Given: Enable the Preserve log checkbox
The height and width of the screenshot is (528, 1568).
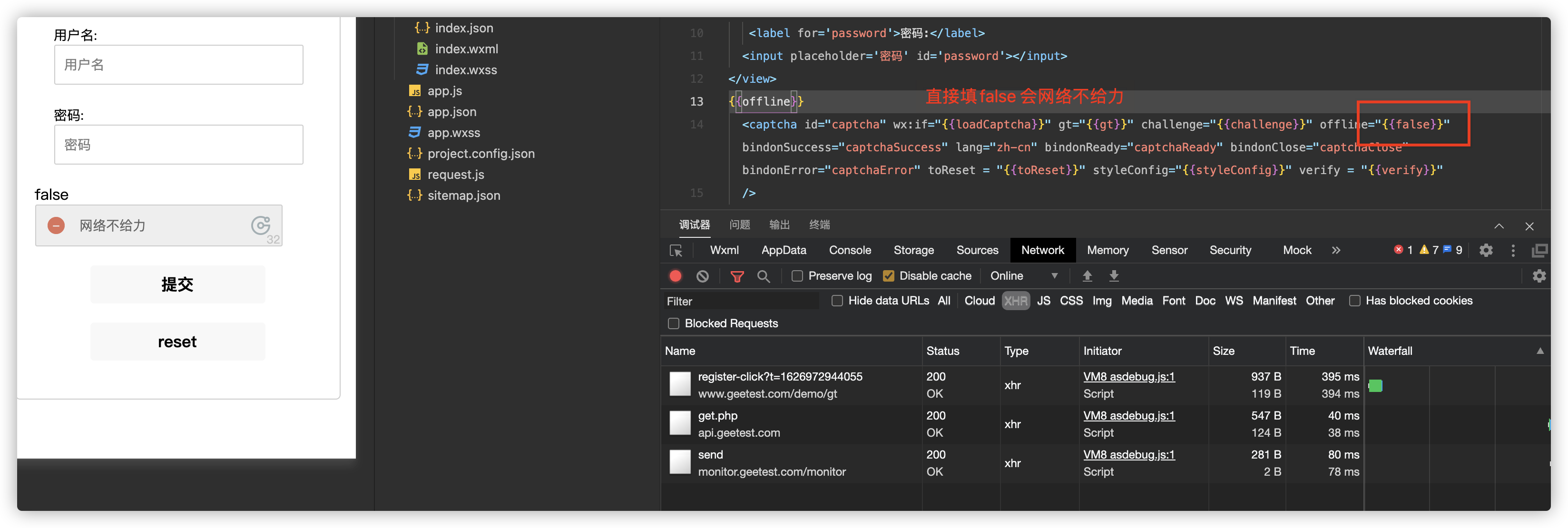Looking at the screenshot, I should 797,276.
